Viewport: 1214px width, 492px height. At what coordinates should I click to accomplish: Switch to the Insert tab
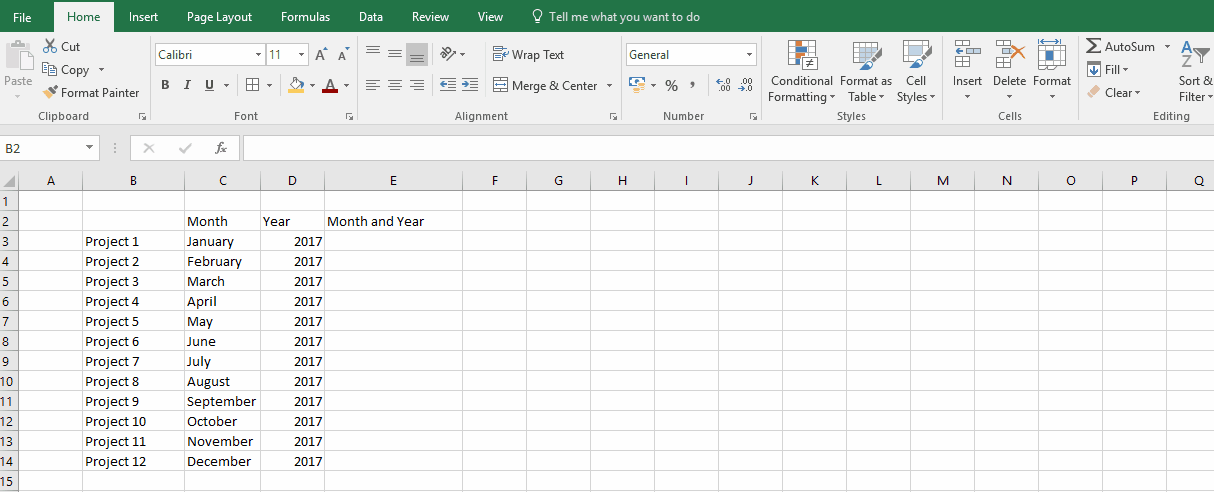143,17
